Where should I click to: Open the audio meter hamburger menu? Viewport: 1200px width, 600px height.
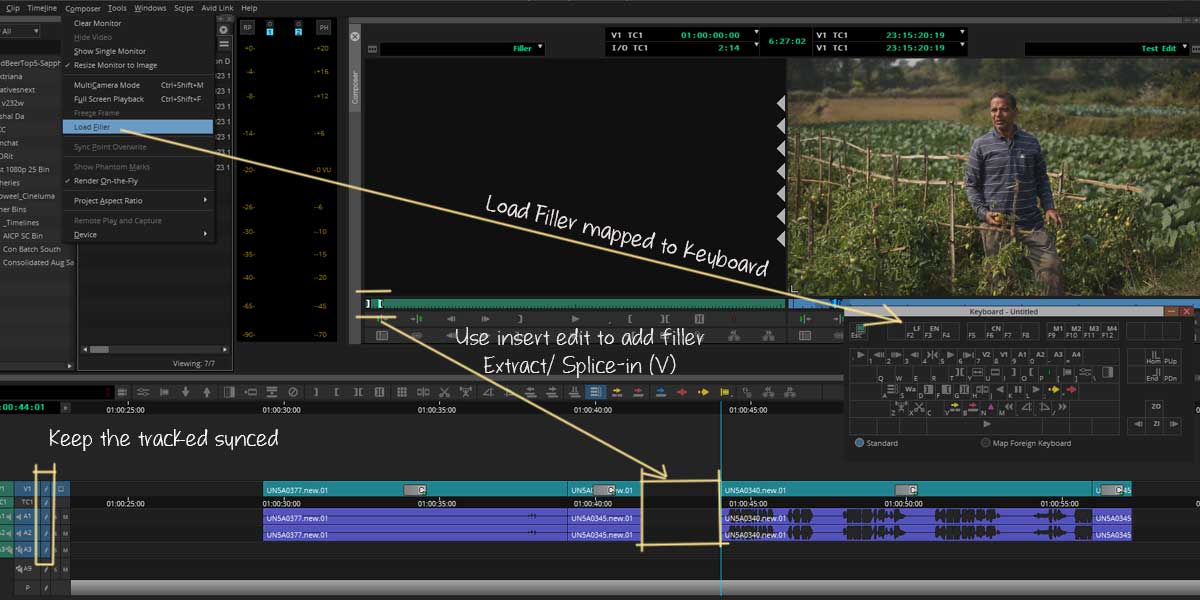tap(223, 45)
